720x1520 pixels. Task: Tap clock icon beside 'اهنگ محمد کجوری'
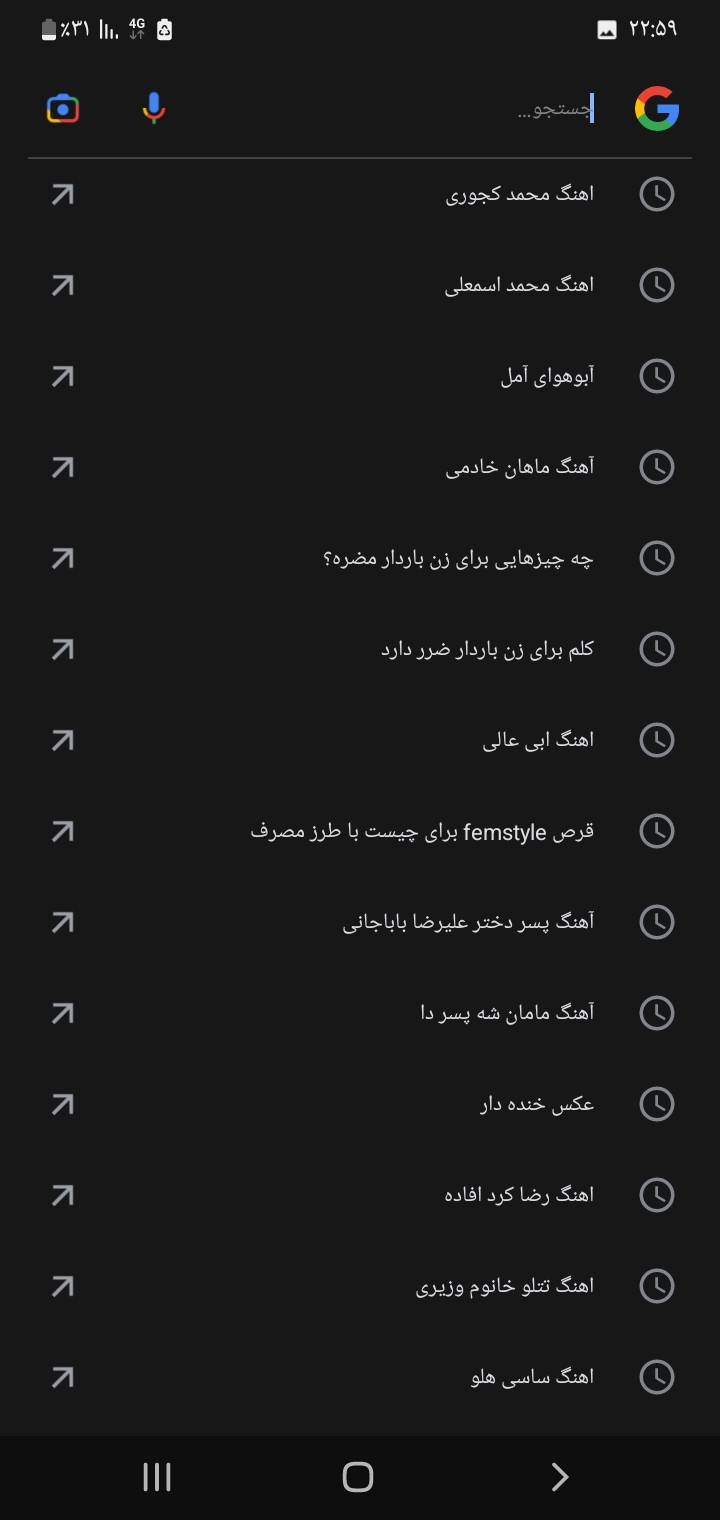(x=657, y=194)
